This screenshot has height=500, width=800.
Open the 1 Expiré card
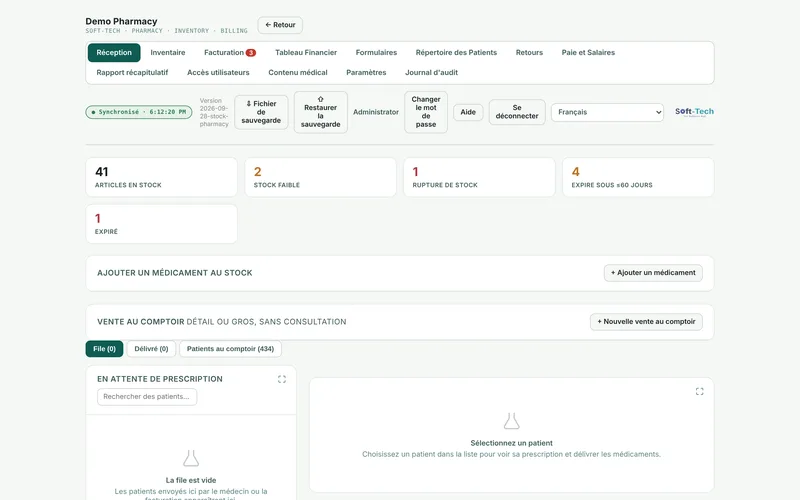coord(161,224)
